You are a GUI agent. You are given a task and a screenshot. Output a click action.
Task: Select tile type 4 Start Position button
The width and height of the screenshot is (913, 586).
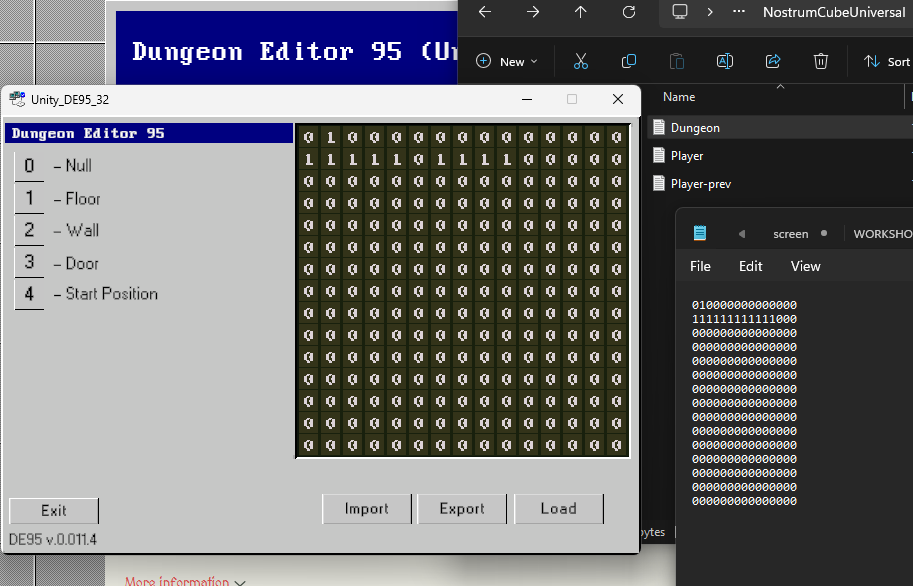[x=29, y=294]
